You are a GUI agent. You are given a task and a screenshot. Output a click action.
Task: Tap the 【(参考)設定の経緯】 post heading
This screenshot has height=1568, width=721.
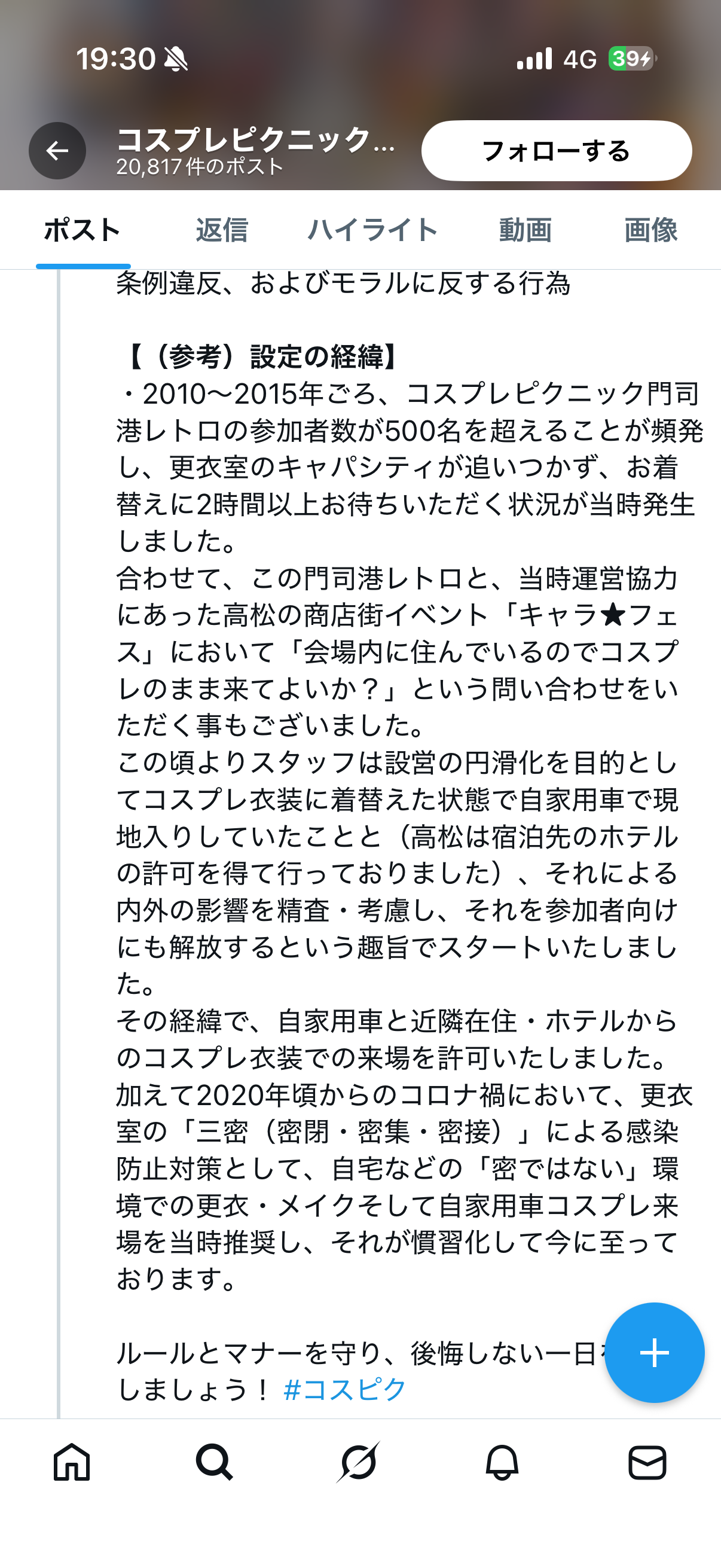coord(263,356)
